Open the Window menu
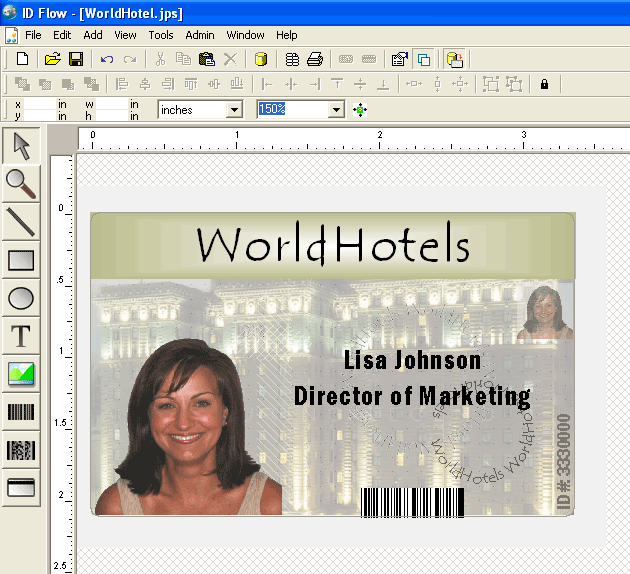The width and height of the screenshot is (630, 574). pos(245,35)
